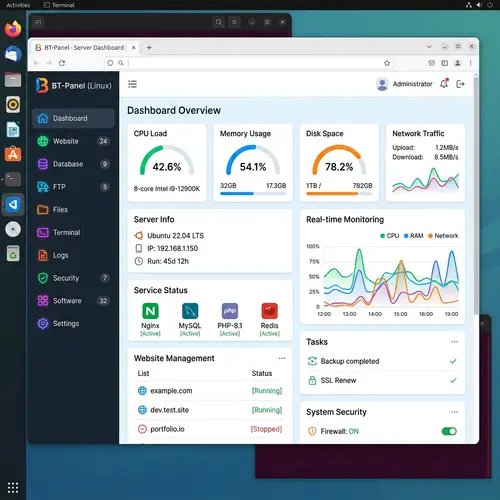Image resolution: width=500 pixels, height=500 pixels.
Task: Click the Running status of example.com
Action: (x=267, y=391)
